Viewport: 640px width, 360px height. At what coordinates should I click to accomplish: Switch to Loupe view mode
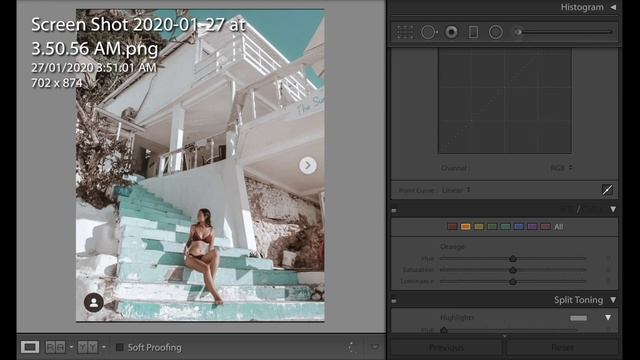tap(30, 347)
